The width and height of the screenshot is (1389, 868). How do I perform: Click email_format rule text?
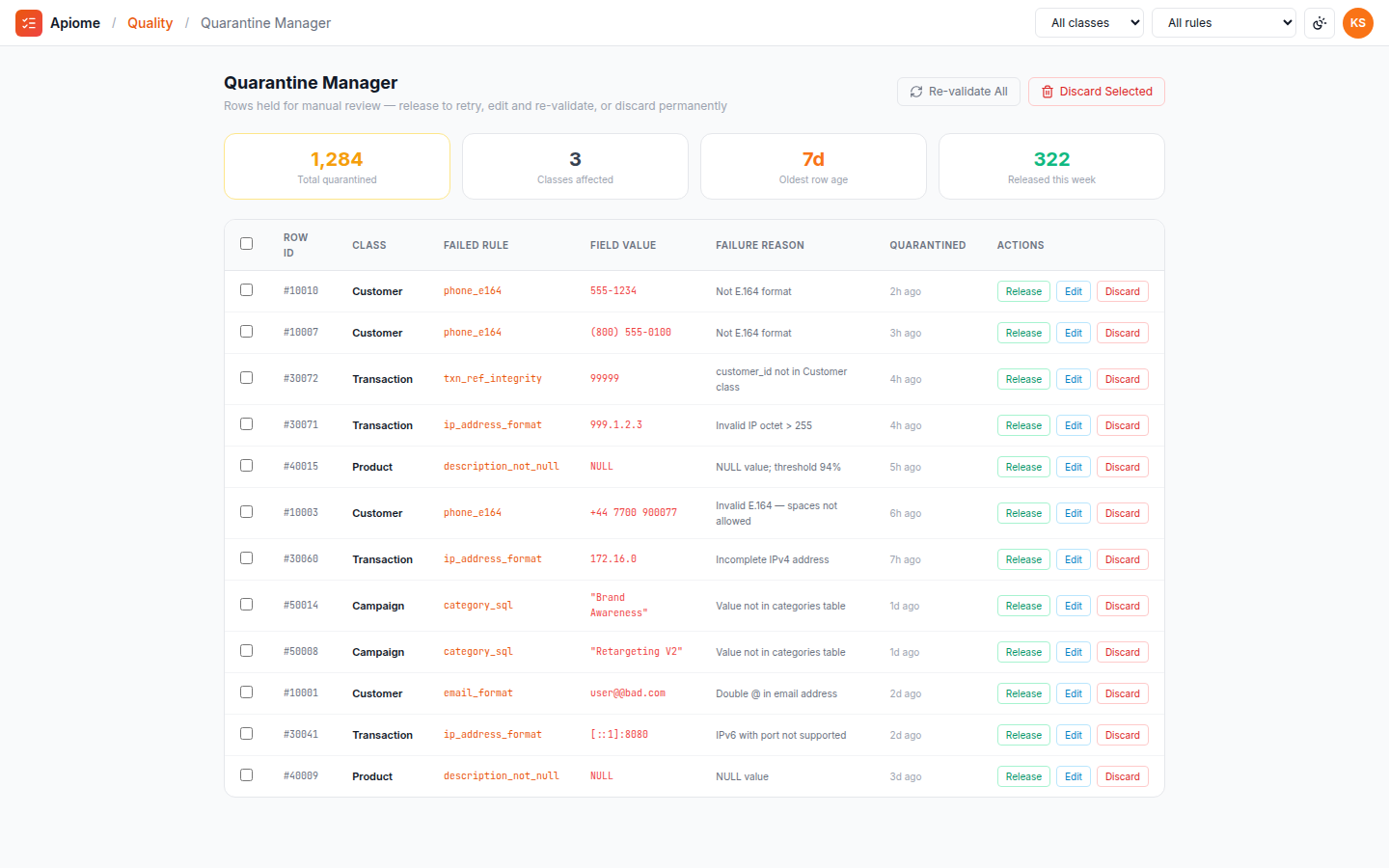(x=478, y=693)
